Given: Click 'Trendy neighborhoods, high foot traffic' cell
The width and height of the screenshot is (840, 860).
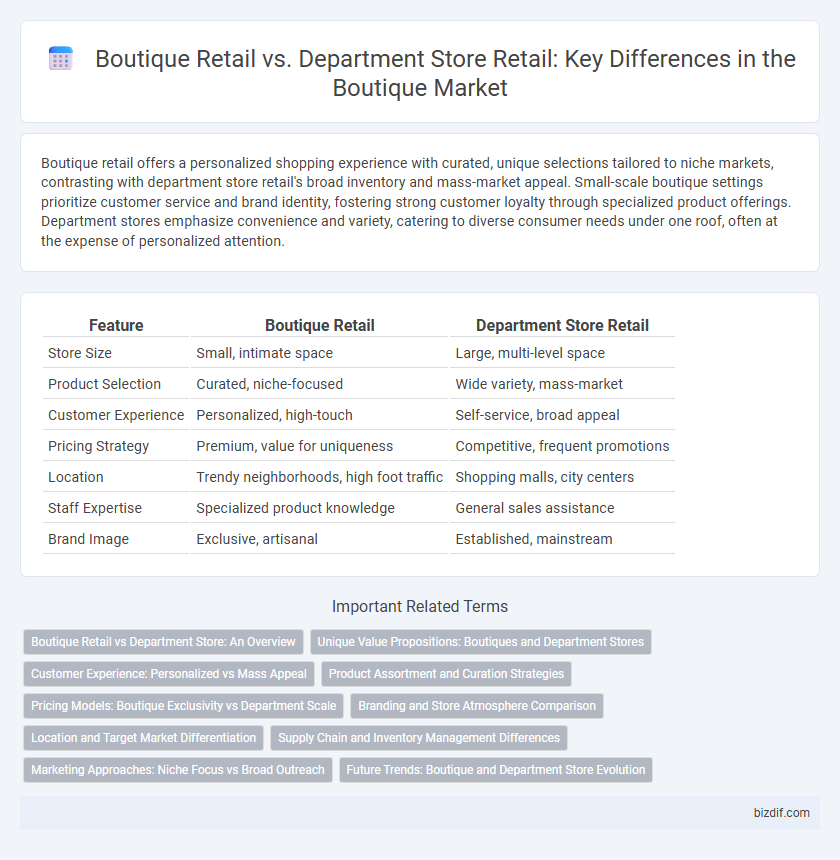Looking at the screenshot, I should (x=319, y=477).
